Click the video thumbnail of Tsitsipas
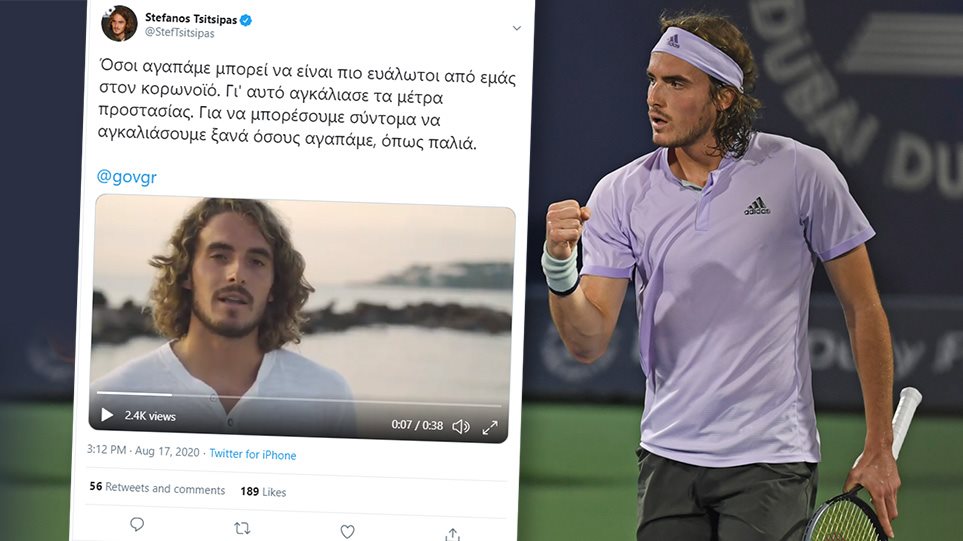 pyautogui.click(x=300, y=300)
